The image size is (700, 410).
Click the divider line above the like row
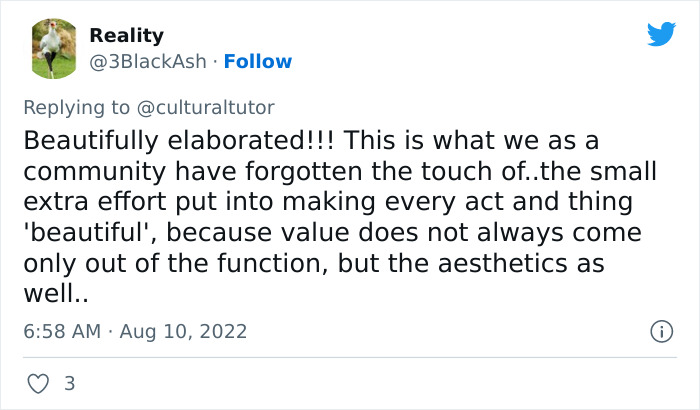point(350,358)
